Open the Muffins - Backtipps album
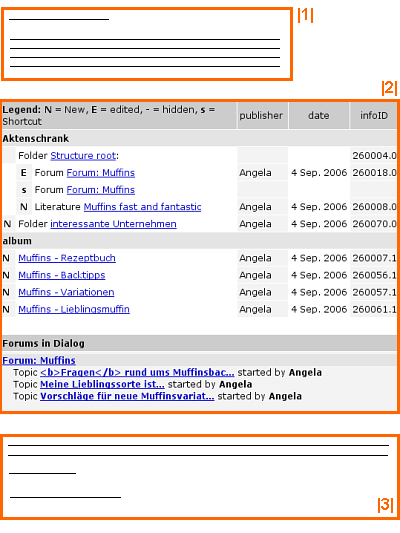The width and height of the screenshot is (400, 533). click(62, 275)
